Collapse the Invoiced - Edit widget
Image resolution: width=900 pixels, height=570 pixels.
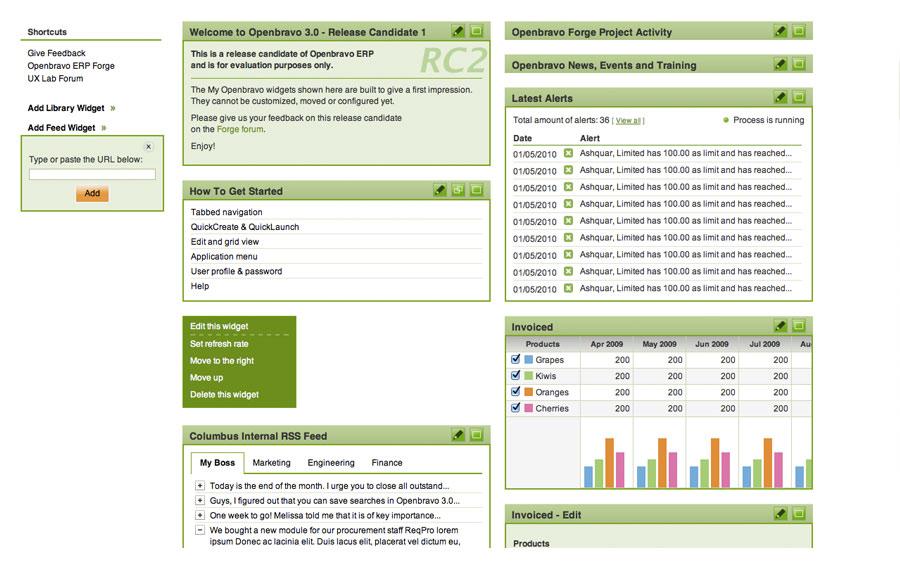[798, 514]
